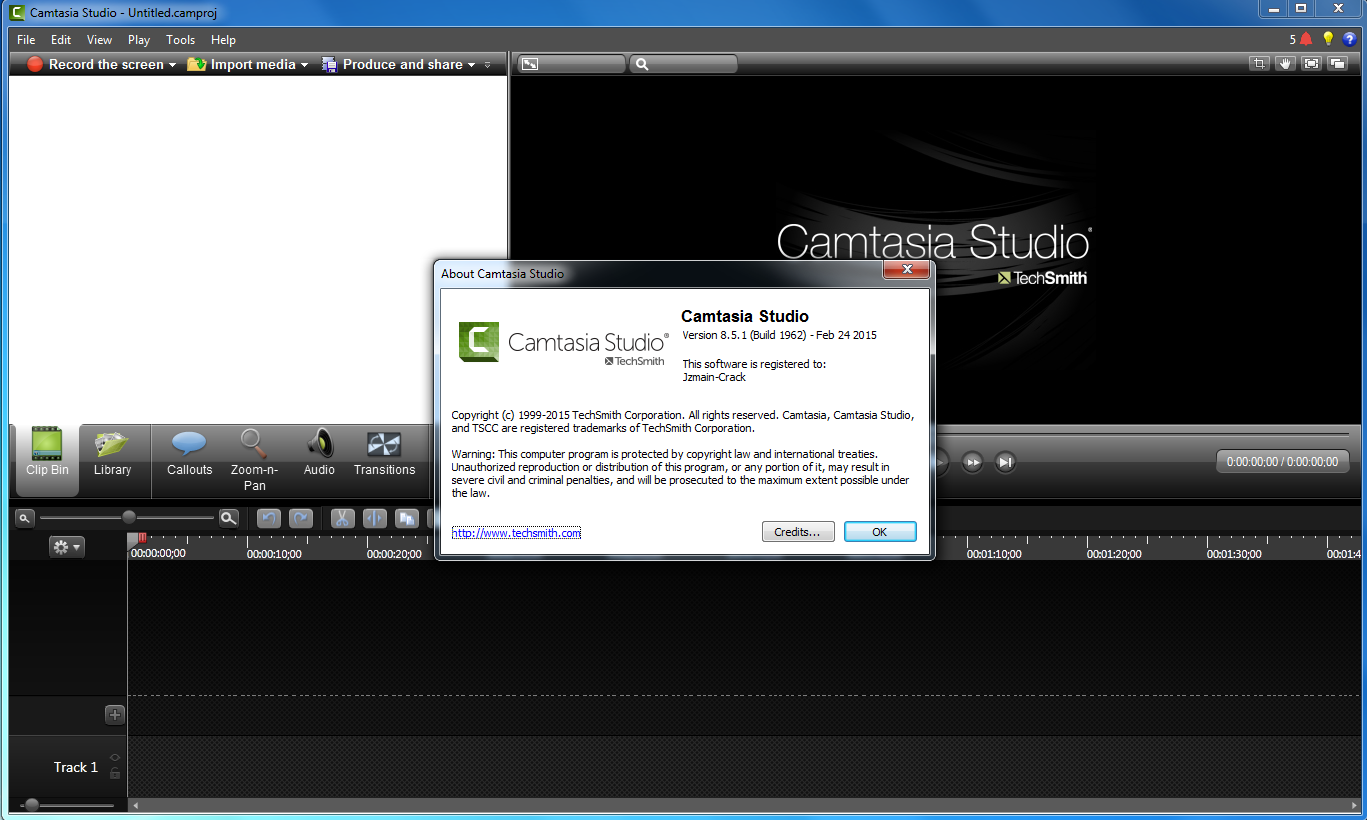Viewport: 1367px width, 820px height.
Task: Open the timeline gear settings dropdown
Action: [x=67, y=547]
